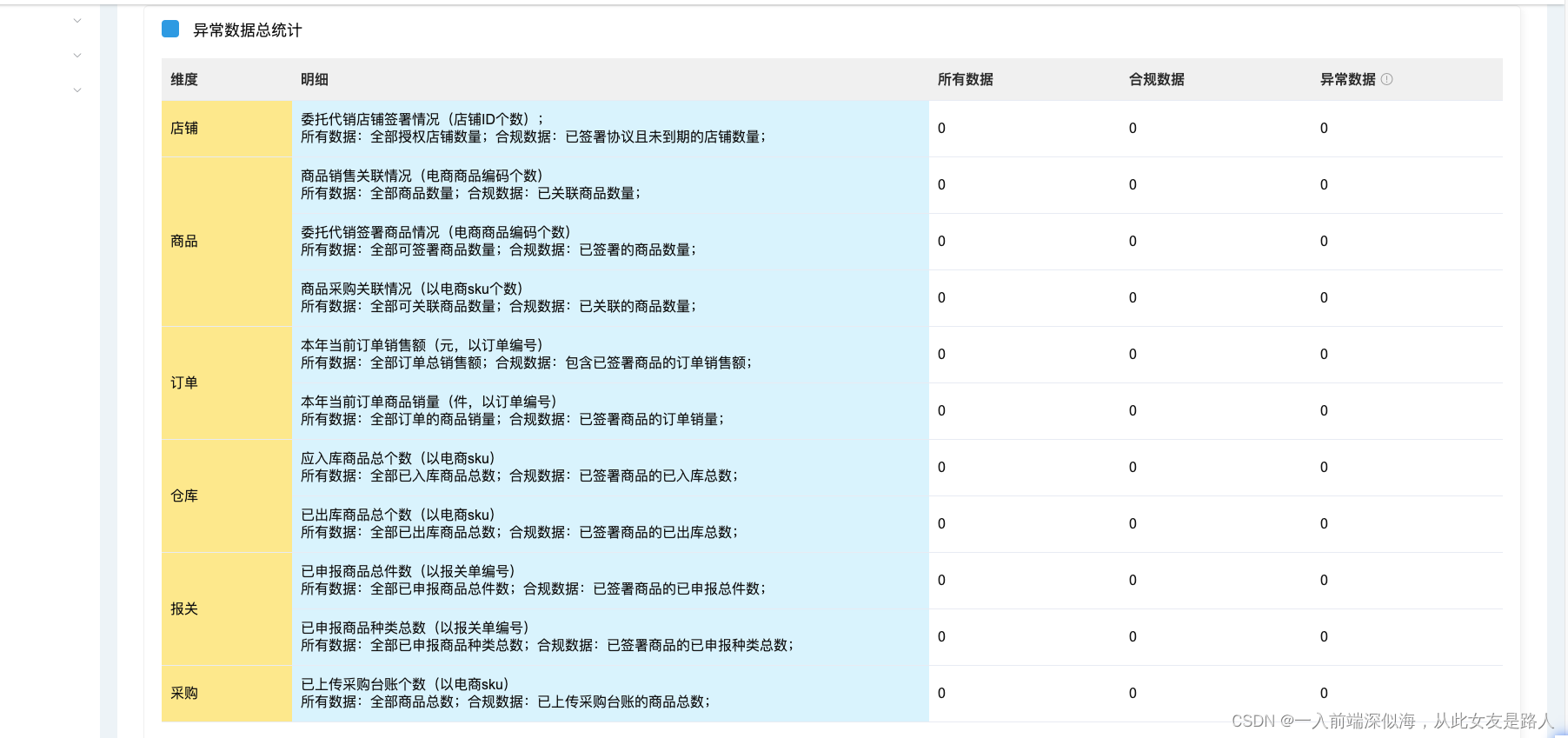Click 所有数据 value for 已出库商品总个数

pos(941,524)
